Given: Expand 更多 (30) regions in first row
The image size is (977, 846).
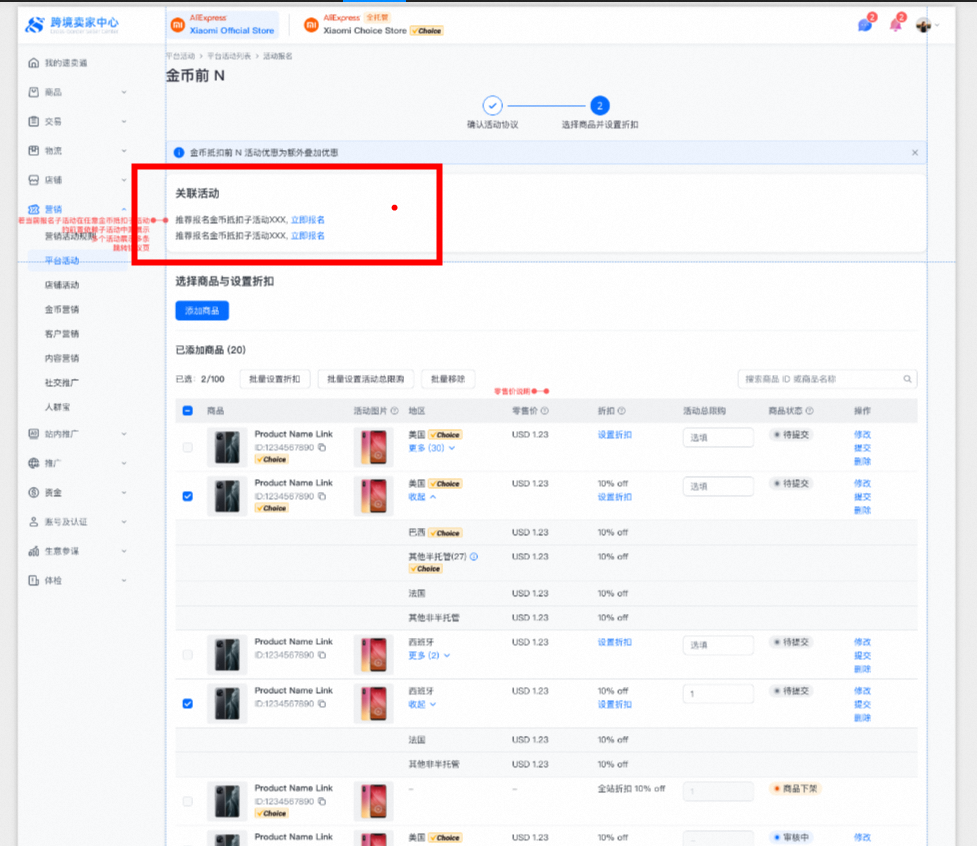Looking at the screenshot, I should 431,448.
